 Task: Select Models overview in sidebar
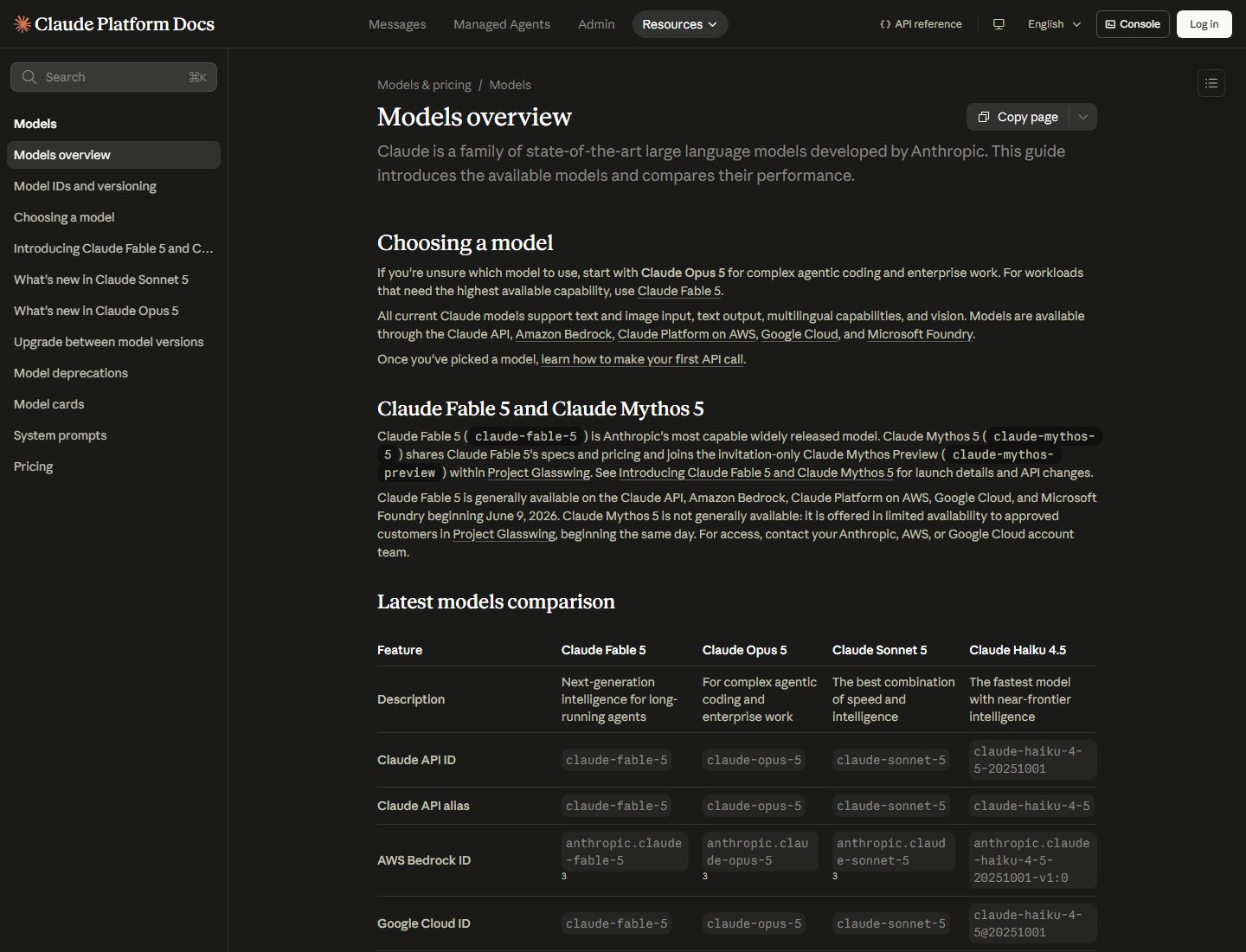[x=113, y=155]
